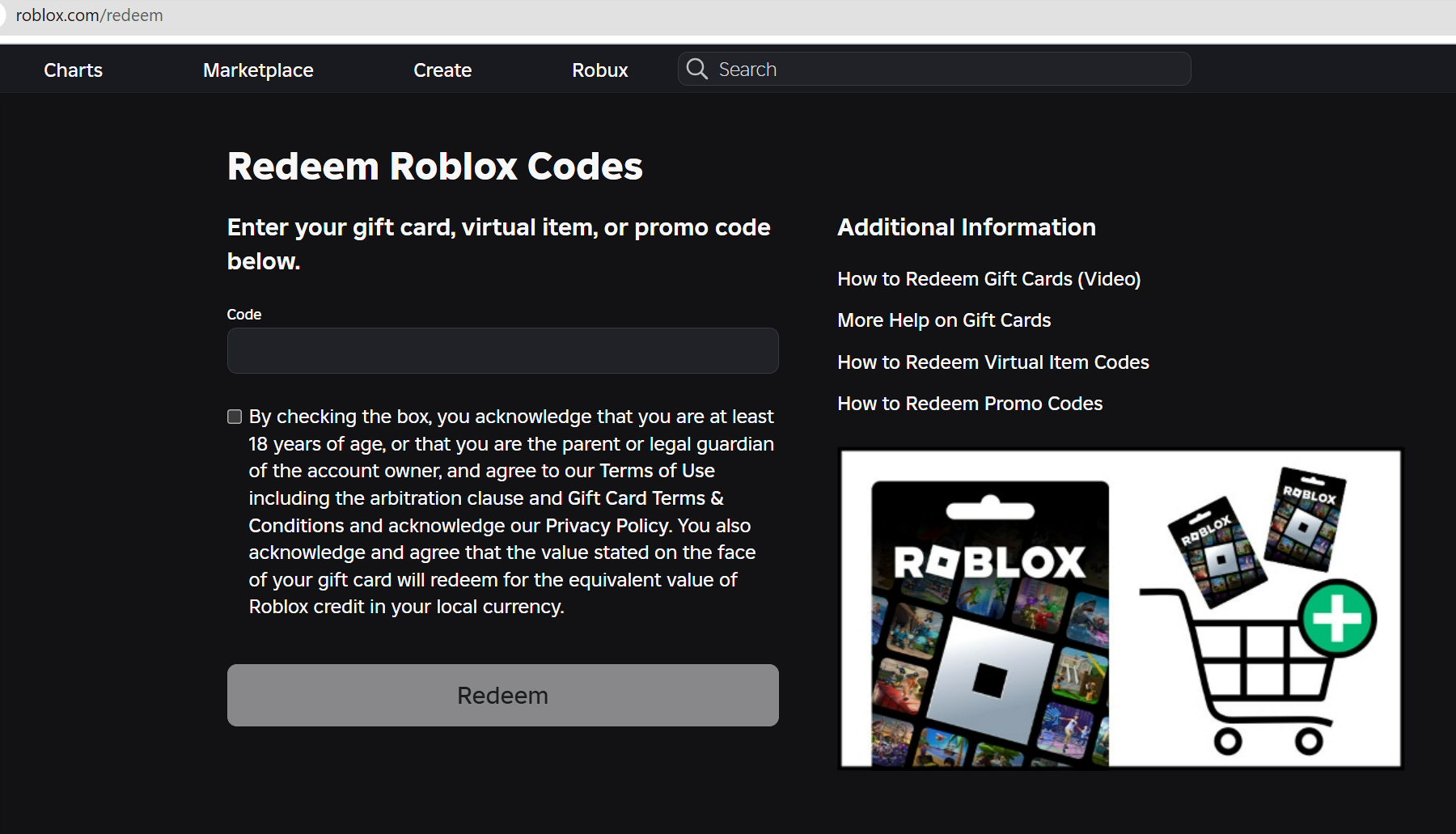Open How to Redeem Virtual Item Codes
Viewport: 1456px width, 834px height.
(993, 362)
